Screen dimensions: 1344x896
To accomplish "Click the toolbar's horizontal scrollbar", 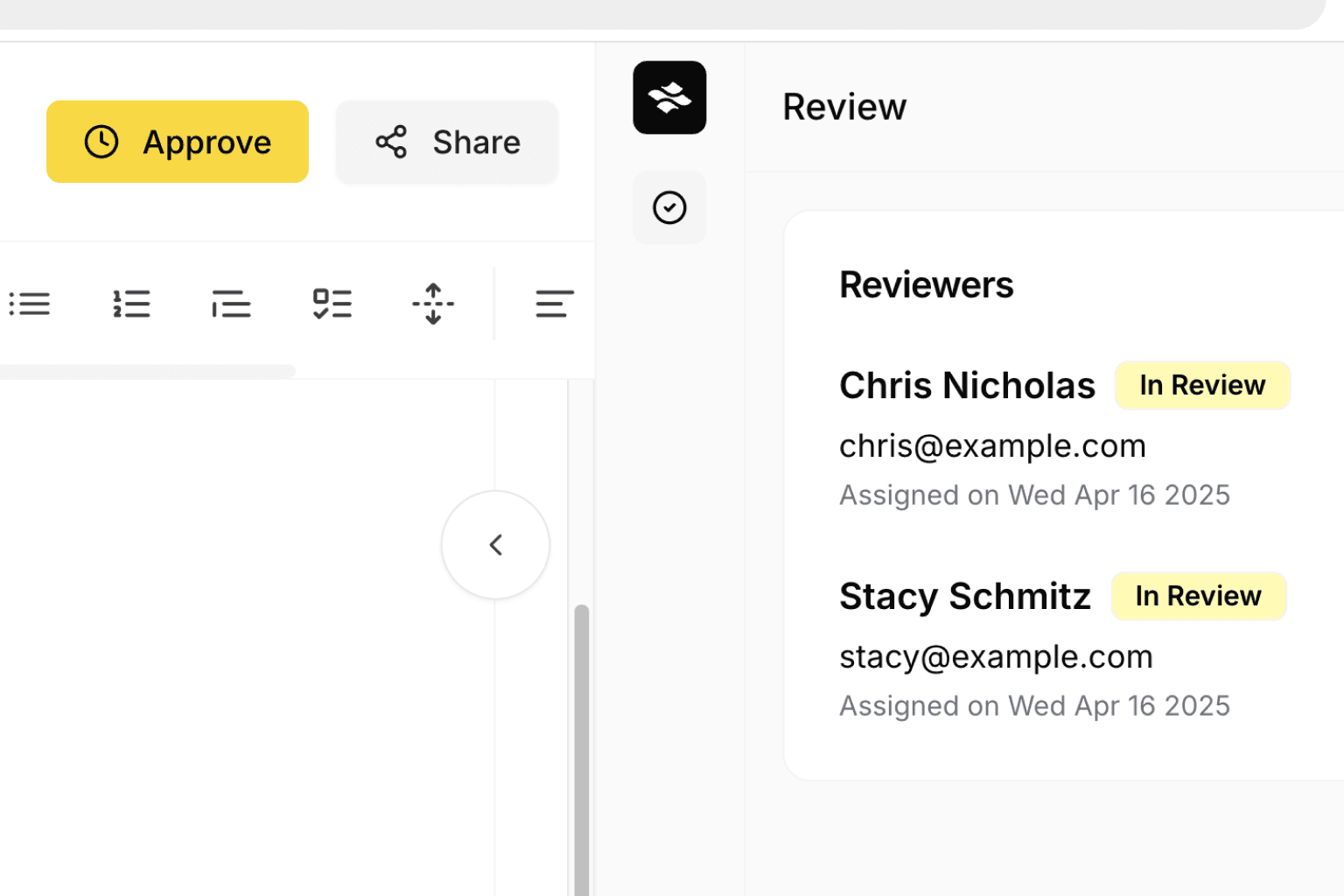I will pyautogui.click(x=147, y=371).
